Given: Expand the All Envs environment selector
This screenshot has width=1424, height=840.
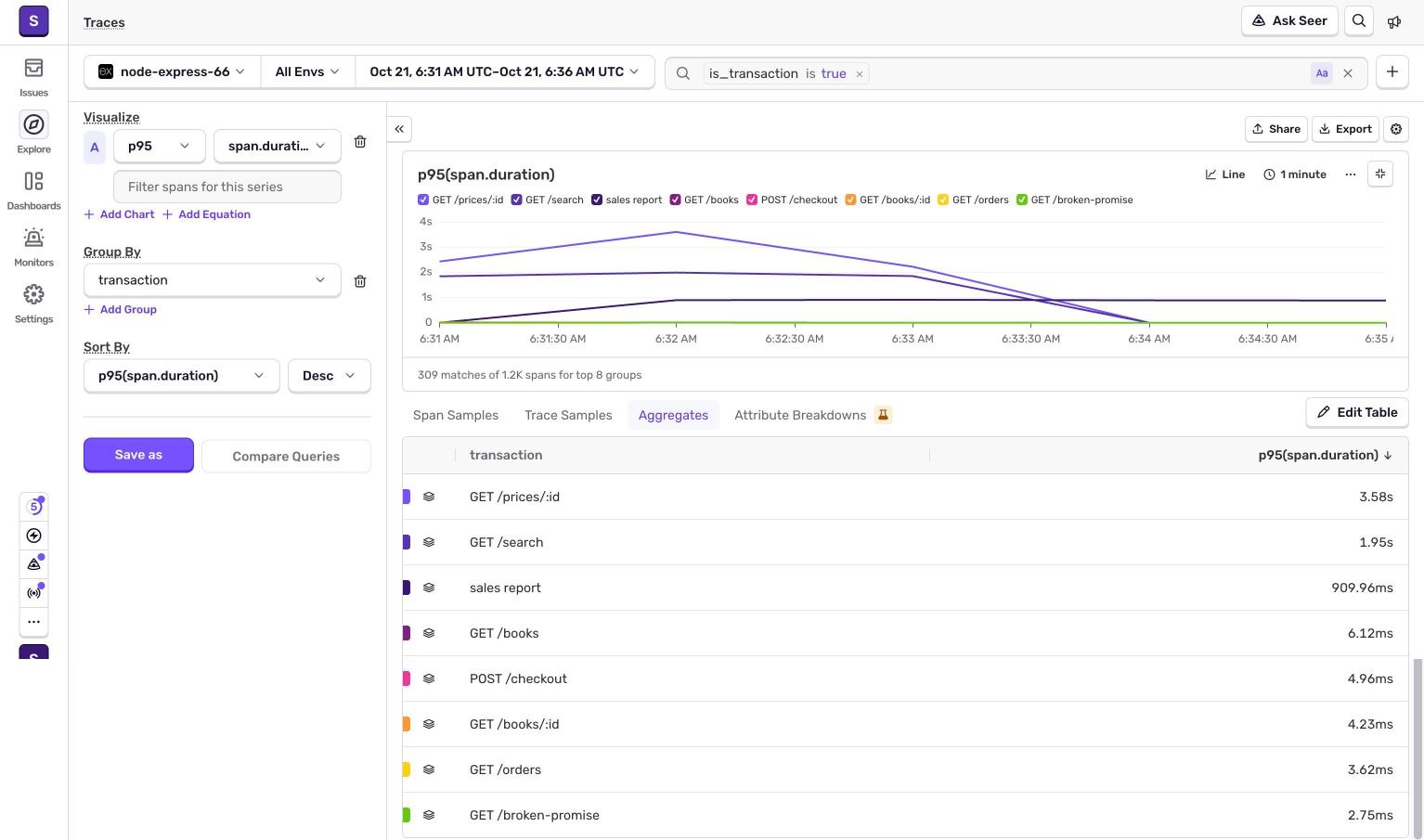Looking at the screenshot, I should (307, 71).
